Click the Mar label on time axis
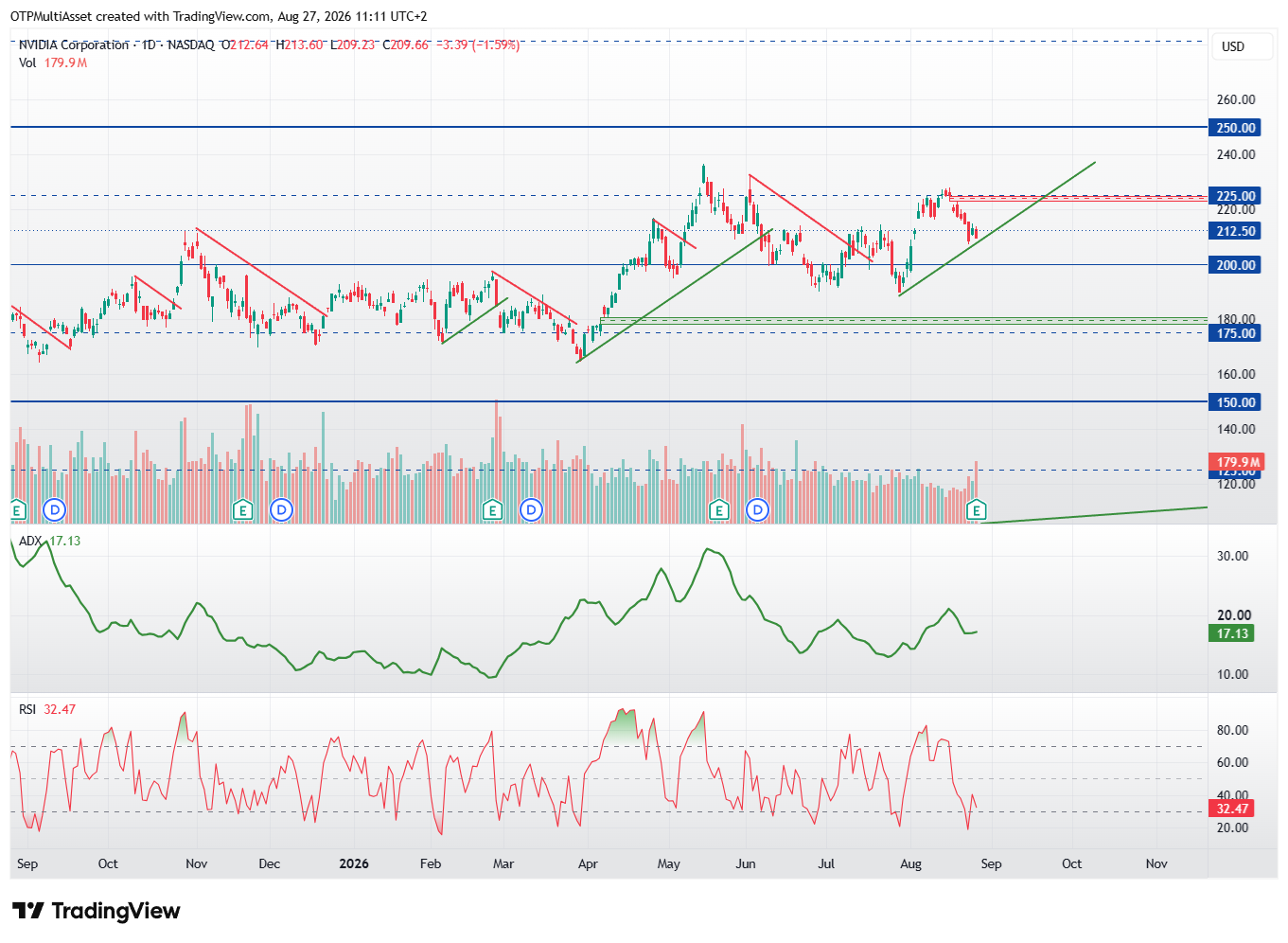The height and width of the screenshot is (943, 1288). click(503, 863)
